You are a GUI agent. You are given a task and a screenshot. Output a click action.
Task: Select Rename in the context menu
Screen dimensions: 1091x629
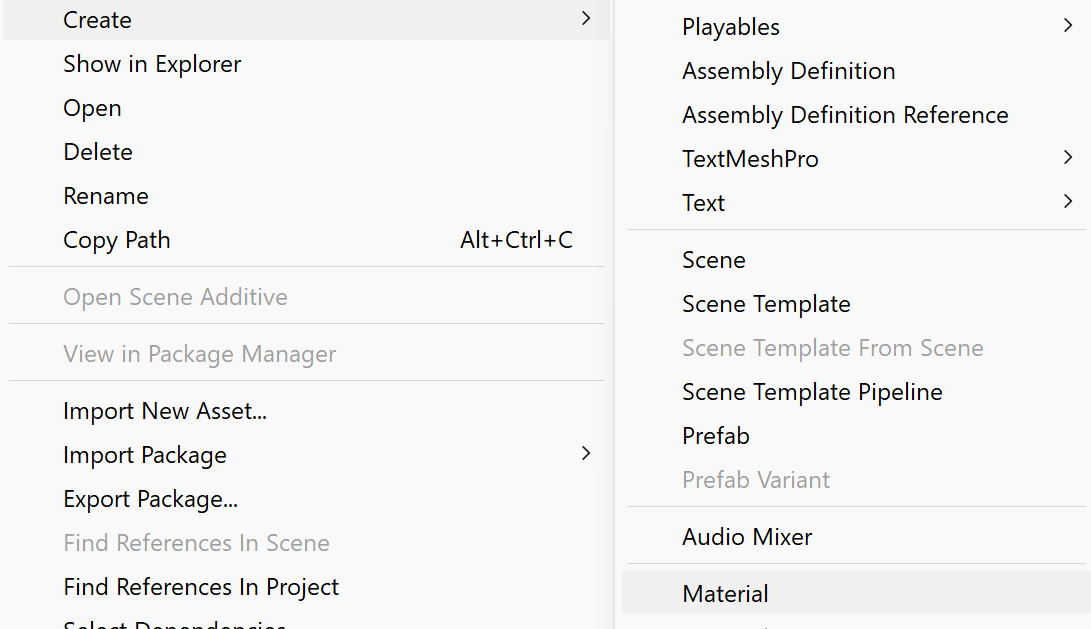[106, 196]
